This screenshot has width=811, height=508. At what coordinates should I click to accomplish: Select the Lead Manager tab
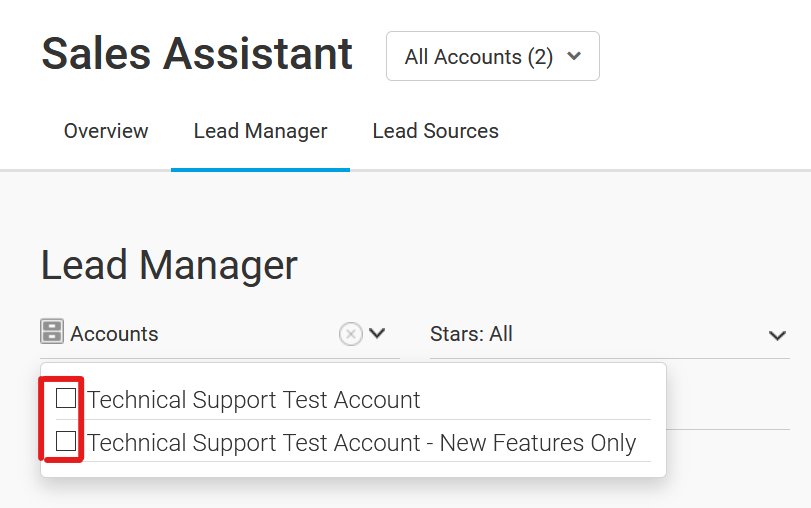click(x=261, y=131)
